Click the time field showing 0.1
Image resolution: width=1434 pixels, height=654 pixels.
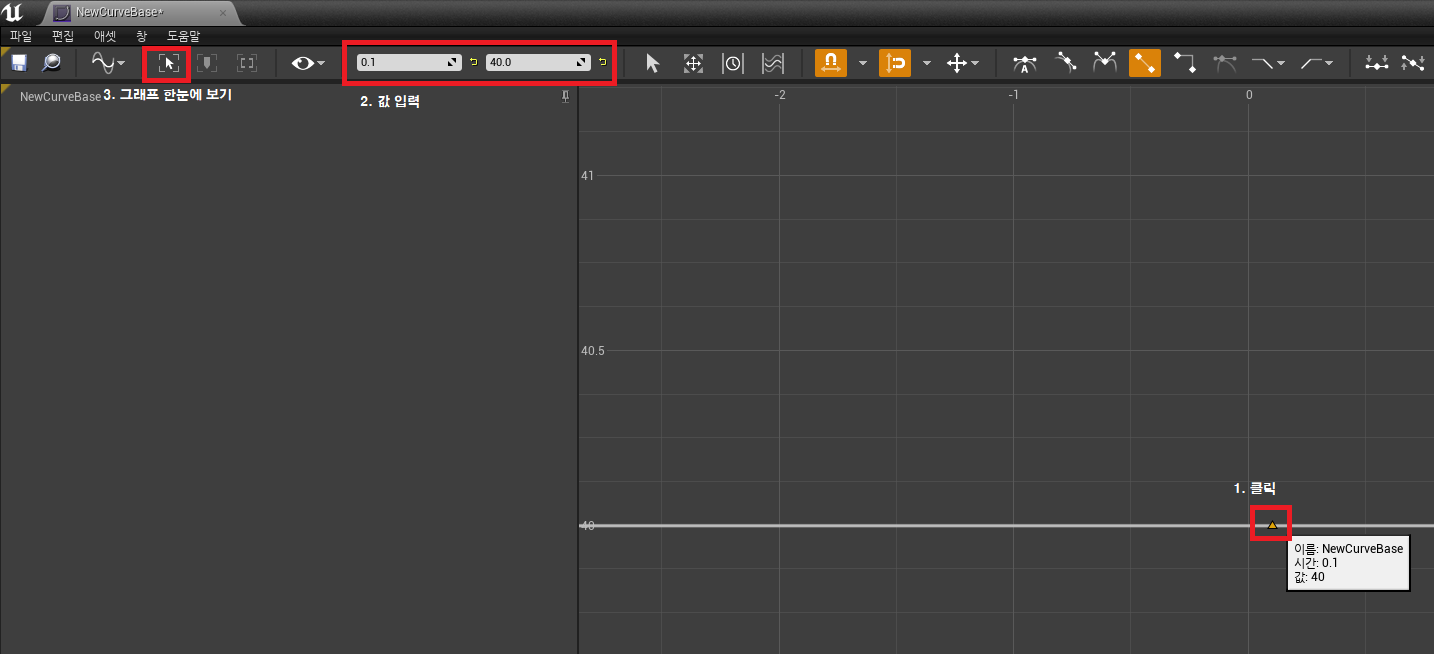click(409, 62)
